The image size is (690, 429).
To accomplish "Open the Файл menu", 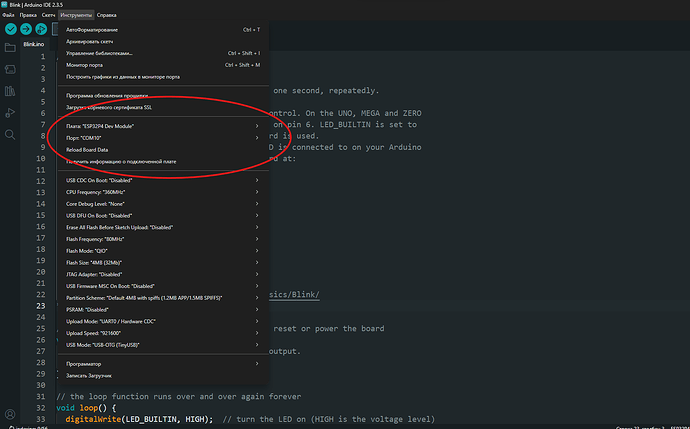I will (x=8, y=15).
